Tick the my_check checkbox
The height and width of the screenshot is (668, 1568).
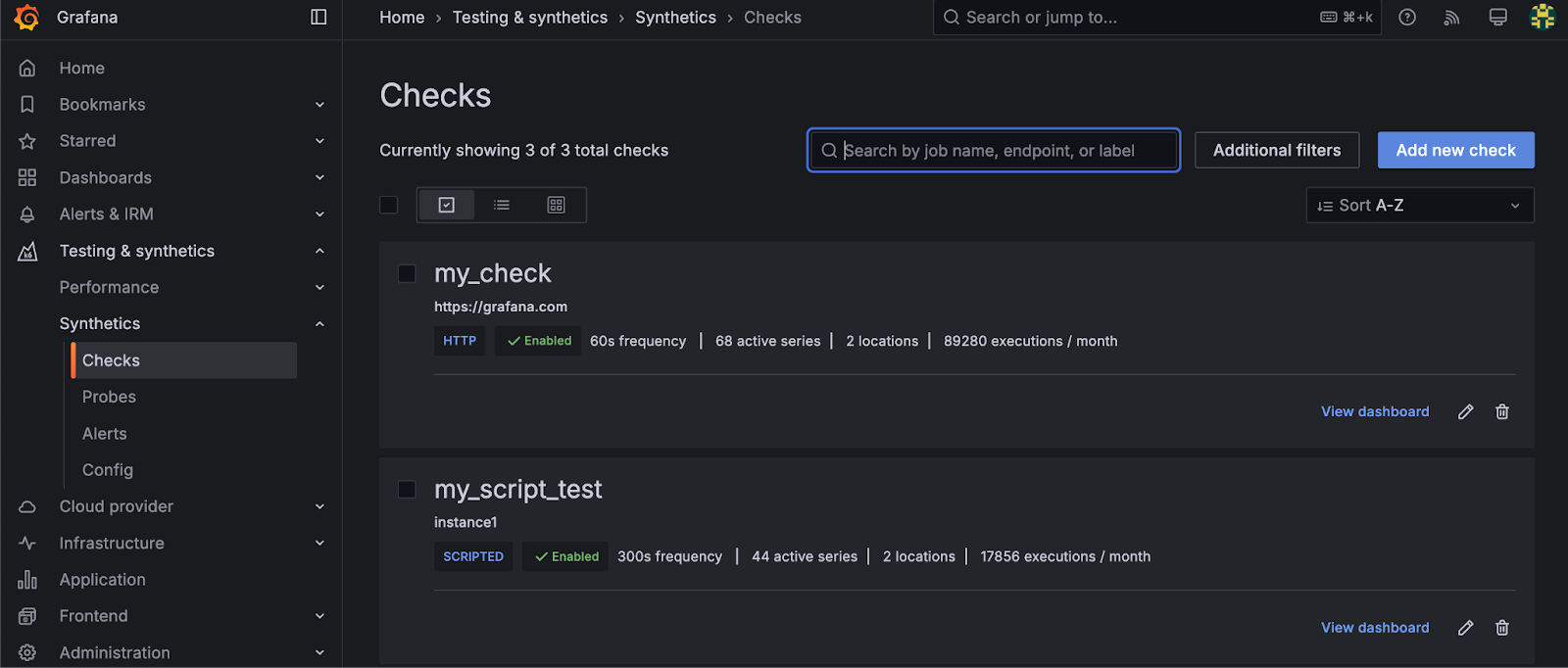pyautogui.click(x=407, y=273)
